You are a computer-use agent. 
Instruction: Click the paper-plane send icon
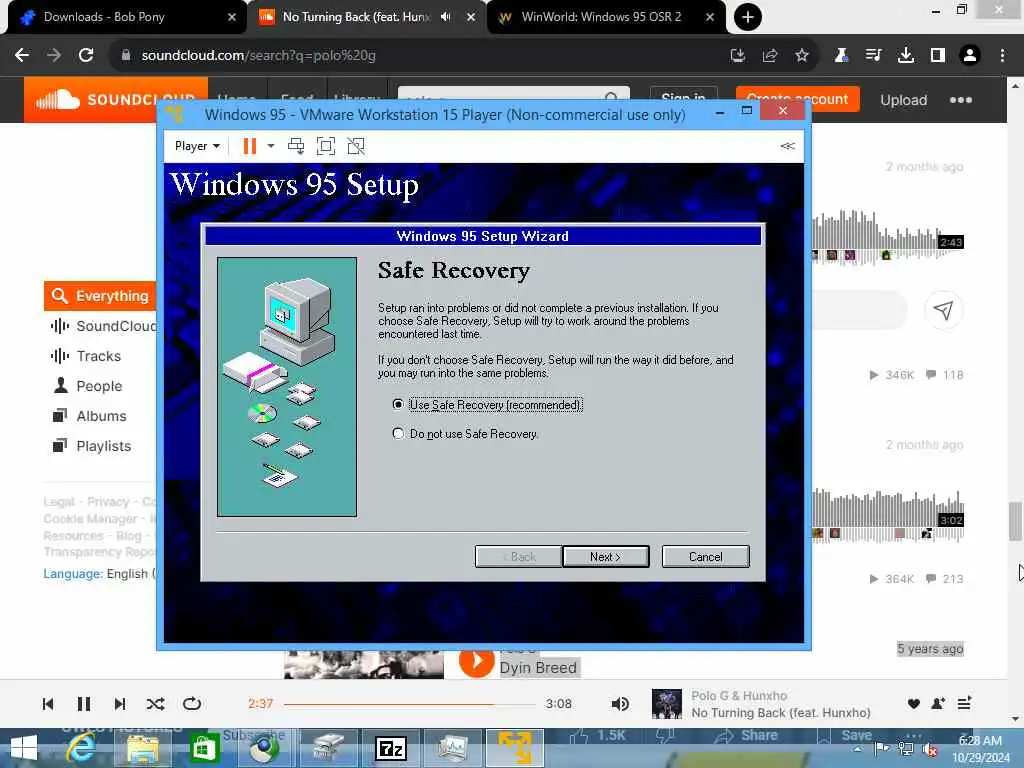click(x=943, y=311)
